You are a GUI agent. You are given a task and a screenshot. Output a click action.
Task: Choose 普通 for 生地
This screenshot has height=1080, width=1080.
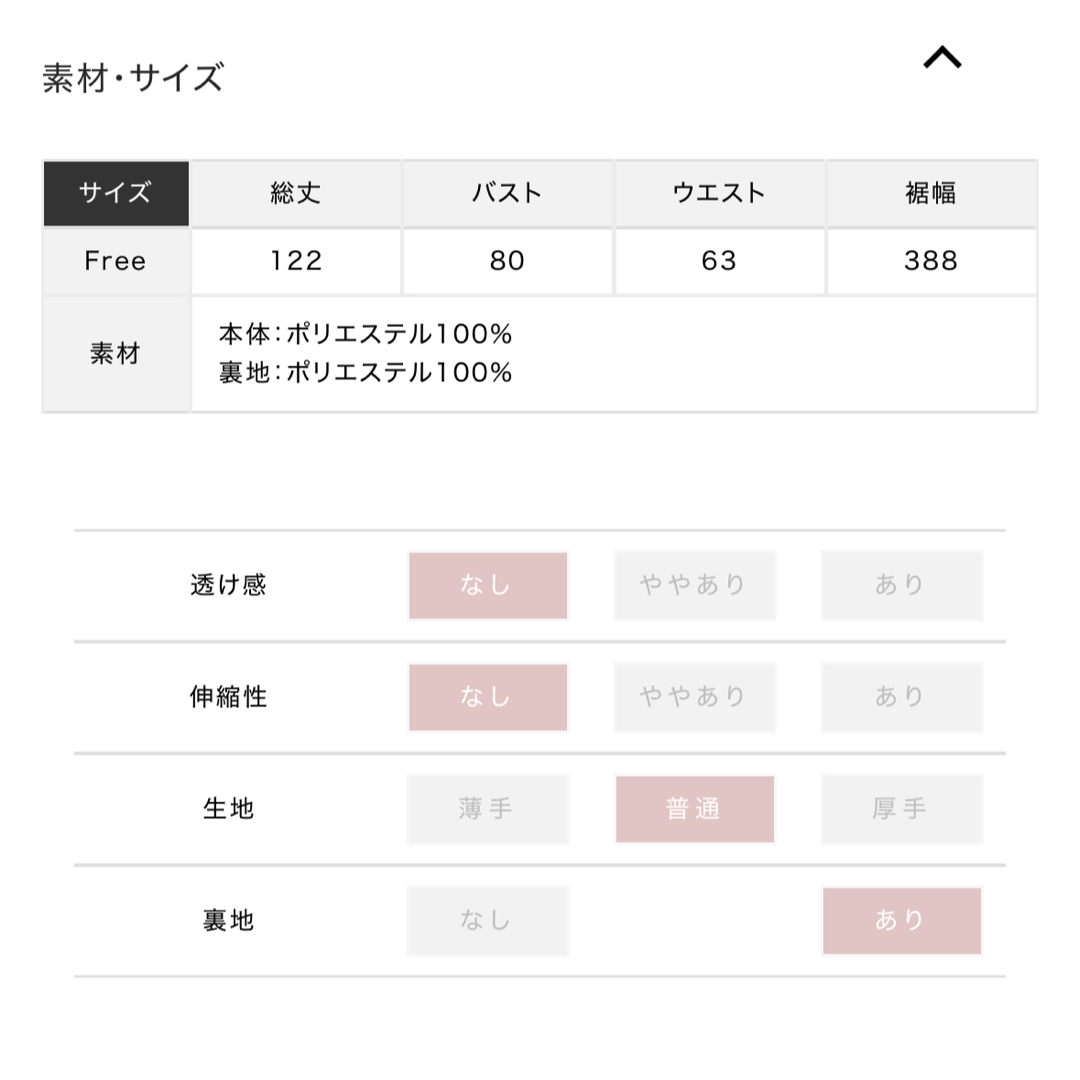tap(694, 809)
